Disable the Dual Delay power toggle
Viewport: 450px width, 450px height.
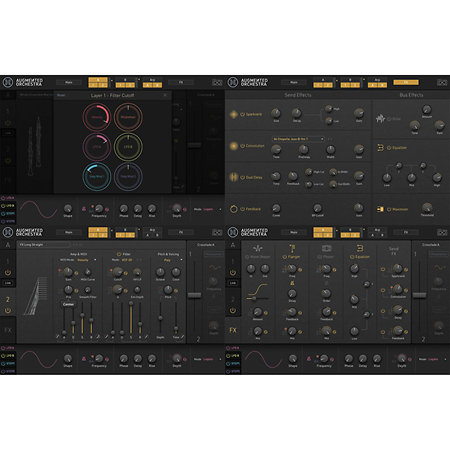click(243, 178)
